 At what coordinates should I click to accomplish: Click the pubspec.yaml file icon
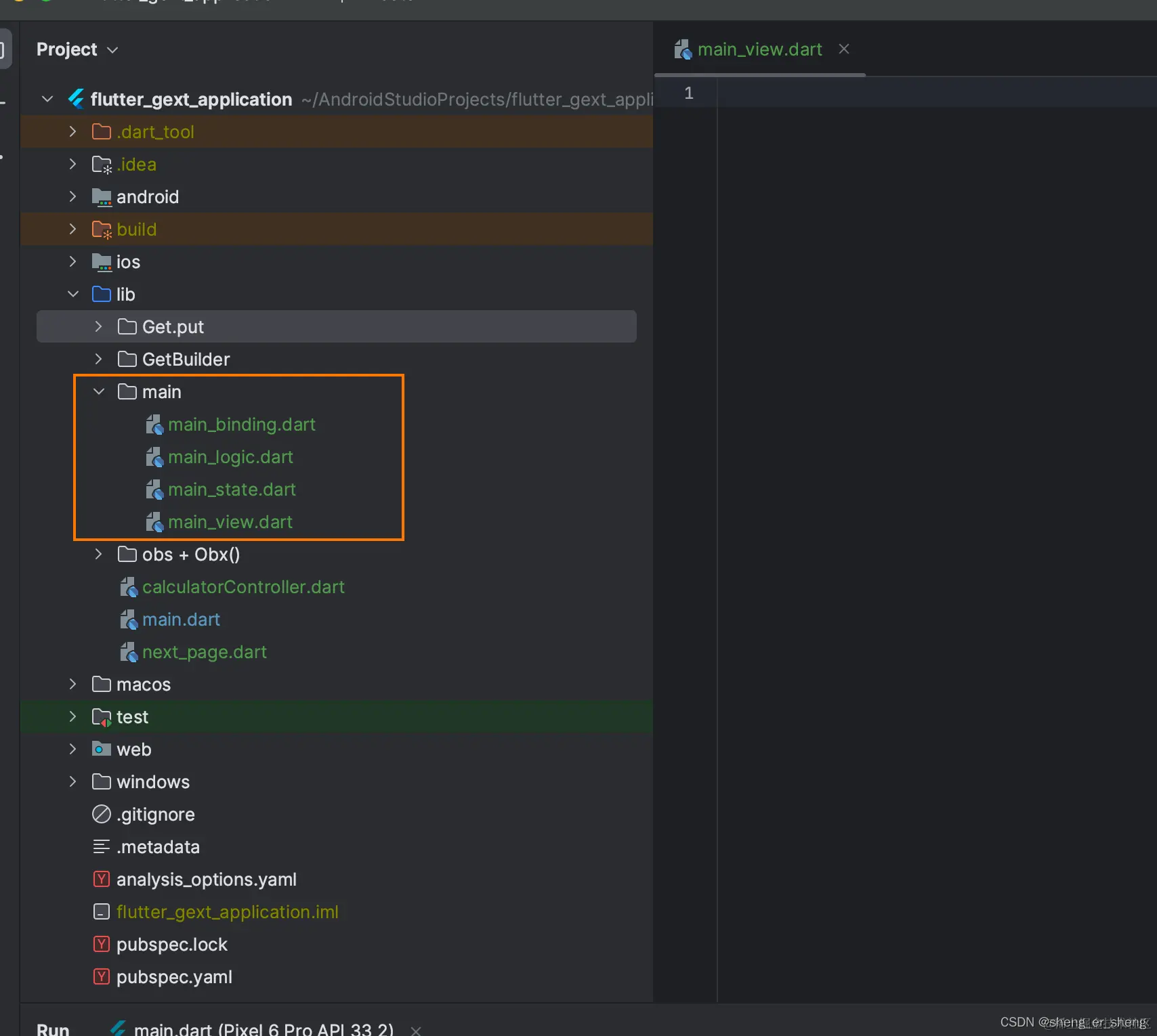(x=102, y=976)
